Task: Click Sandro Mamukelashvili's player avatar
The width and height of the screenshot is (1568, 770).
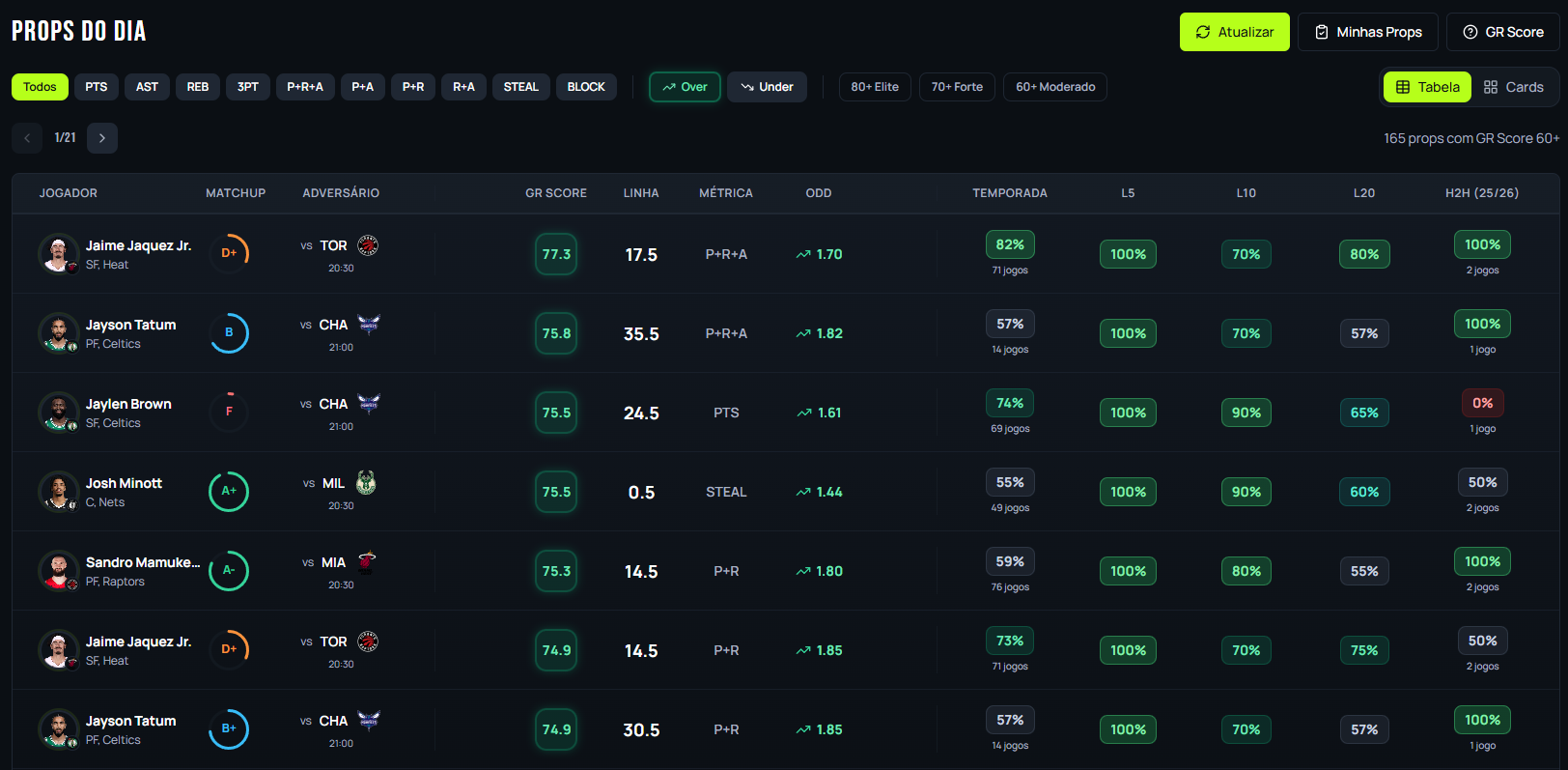Action: (58, 571)
